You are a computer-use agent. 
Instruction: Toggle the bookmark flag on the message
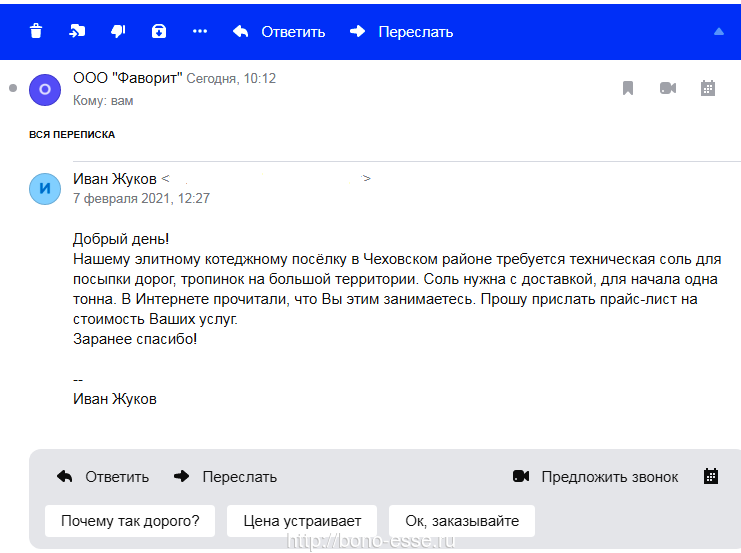[x=628, y=88]
